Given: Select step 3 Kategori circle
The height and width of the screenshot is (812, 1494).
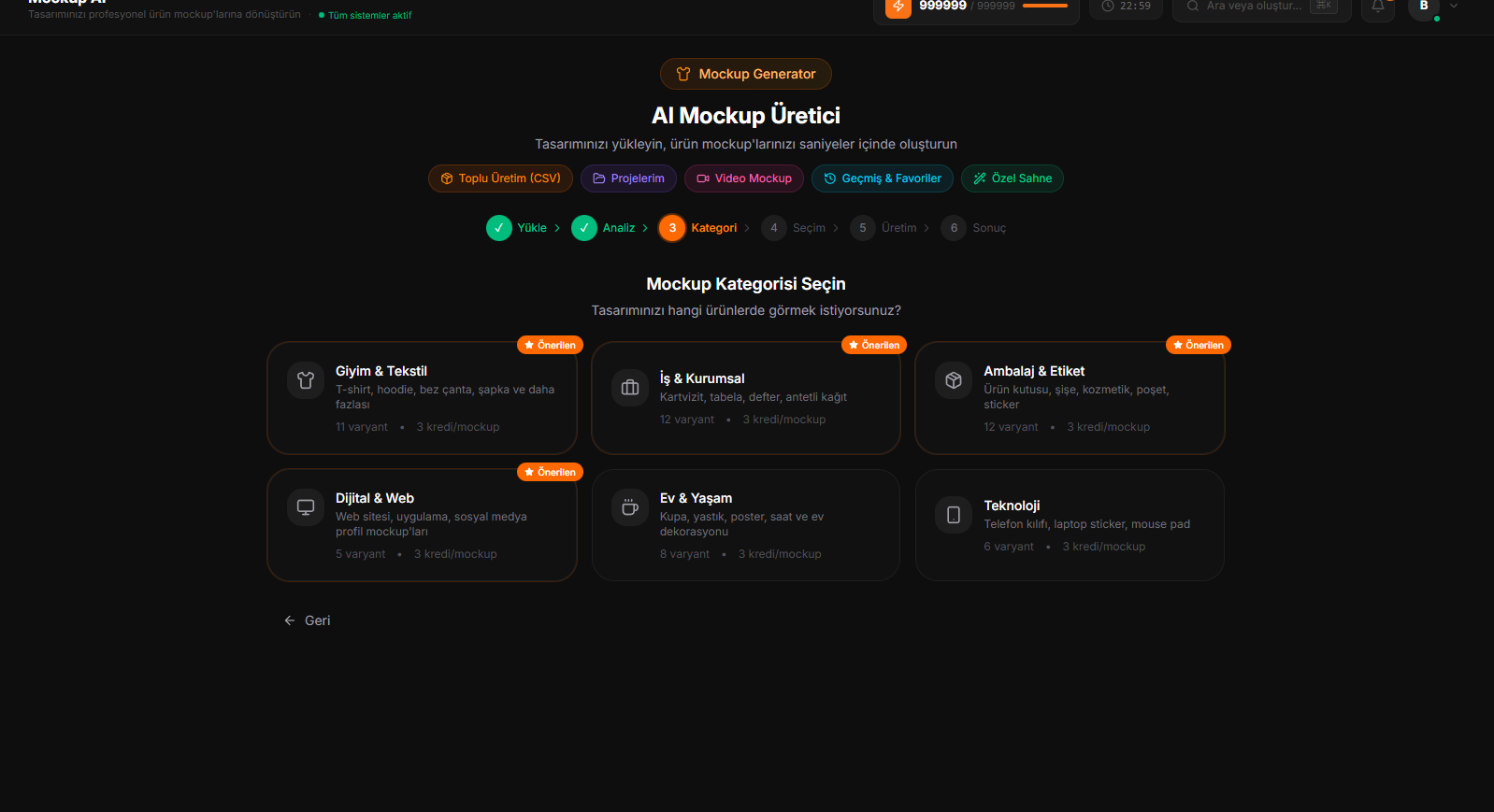Looking at the screenshot, I should (x=672, y=228).
